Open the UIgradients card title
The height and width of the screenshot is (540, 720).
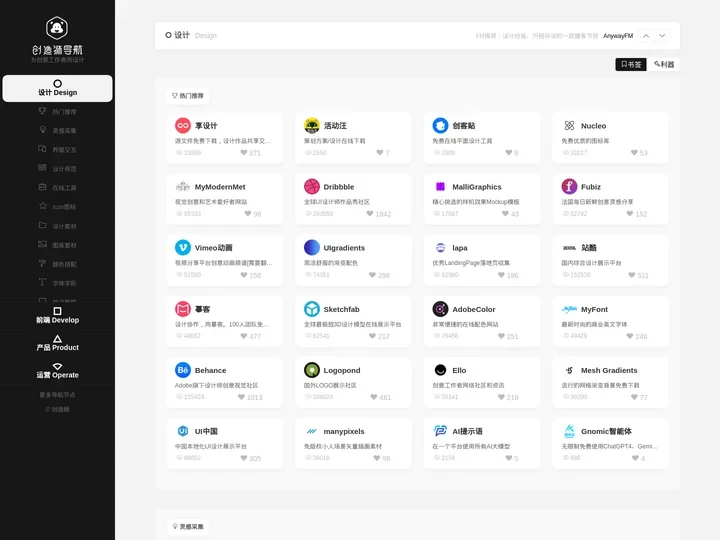click(x=344, y=248)
